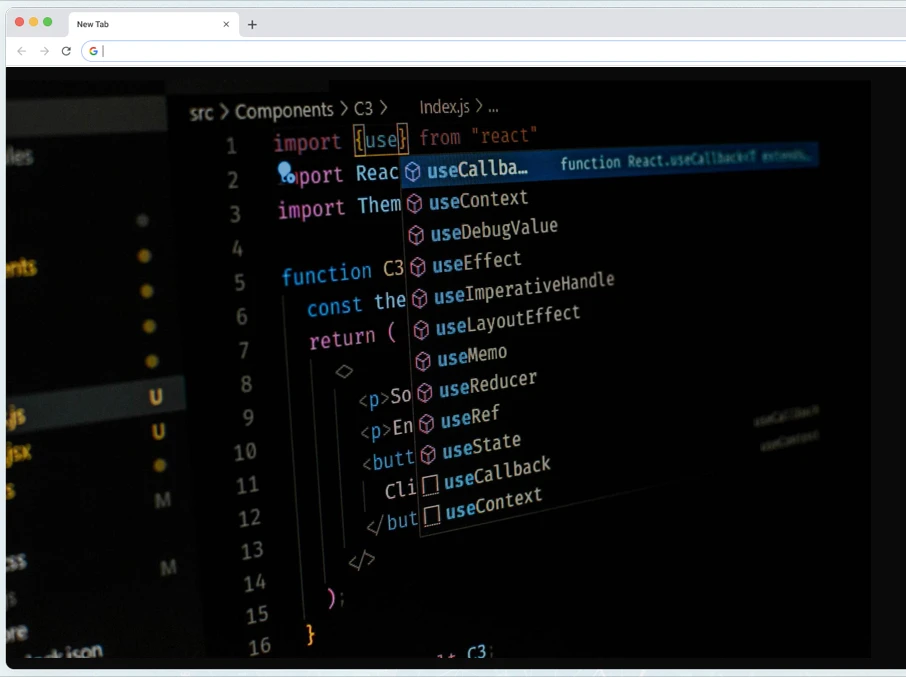This screenshot has height=677, width=906.
Task: Click the opening fragment tag on line 8
Action: [344, 371]
